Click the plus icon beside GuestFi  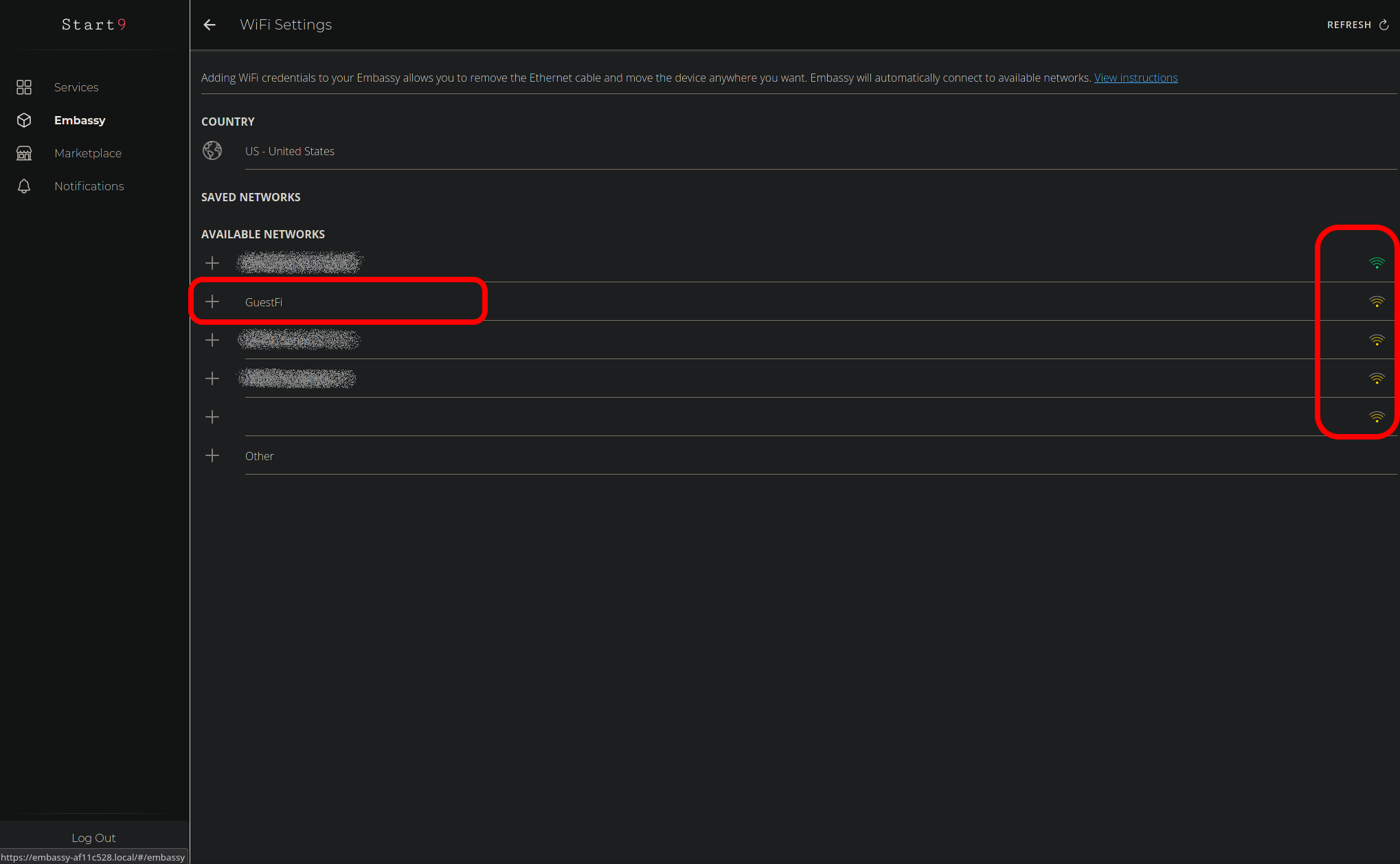click(x=212, y=302)
